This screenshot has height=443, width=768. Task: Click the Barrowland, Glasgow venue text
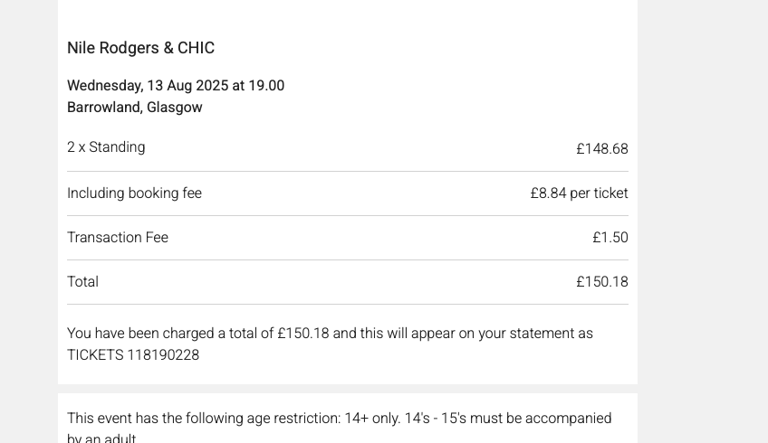[x=135, y=107]
